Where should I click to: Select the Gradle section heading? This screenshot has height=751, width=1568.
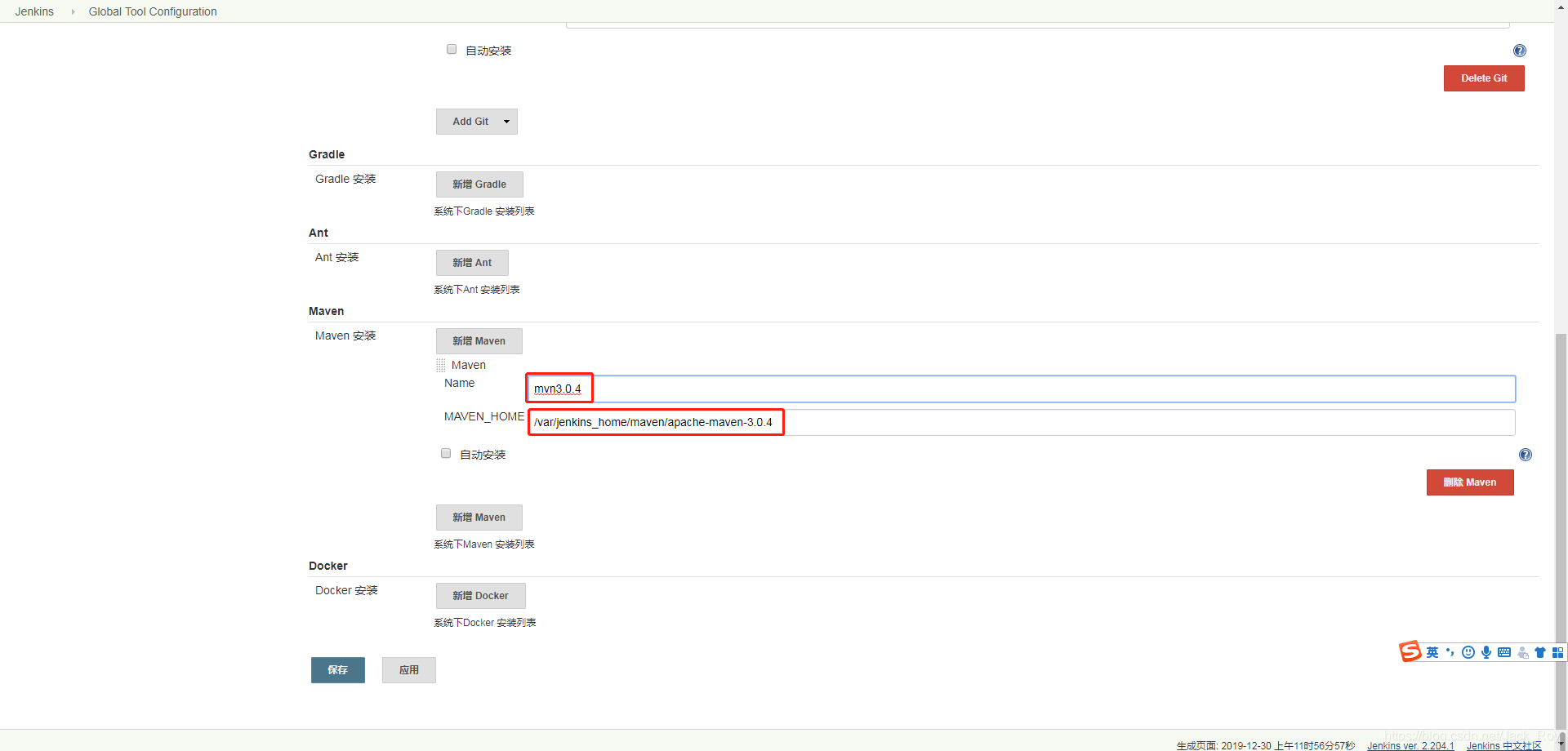tap(327, 154)
